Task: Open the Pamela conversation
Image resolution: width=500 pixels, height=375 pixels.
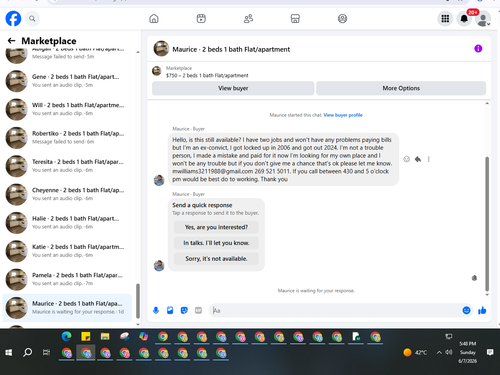Action: 67,279
